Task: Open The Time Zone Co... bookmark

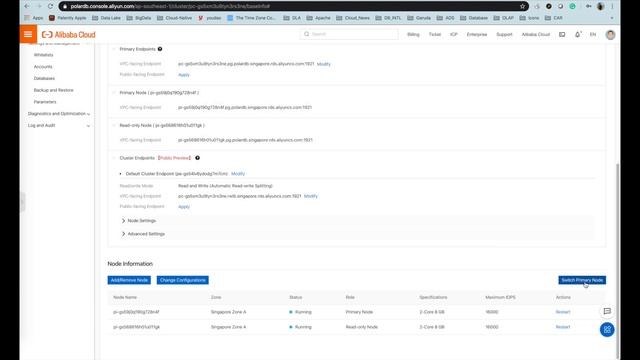Action: tap(251, 18)
